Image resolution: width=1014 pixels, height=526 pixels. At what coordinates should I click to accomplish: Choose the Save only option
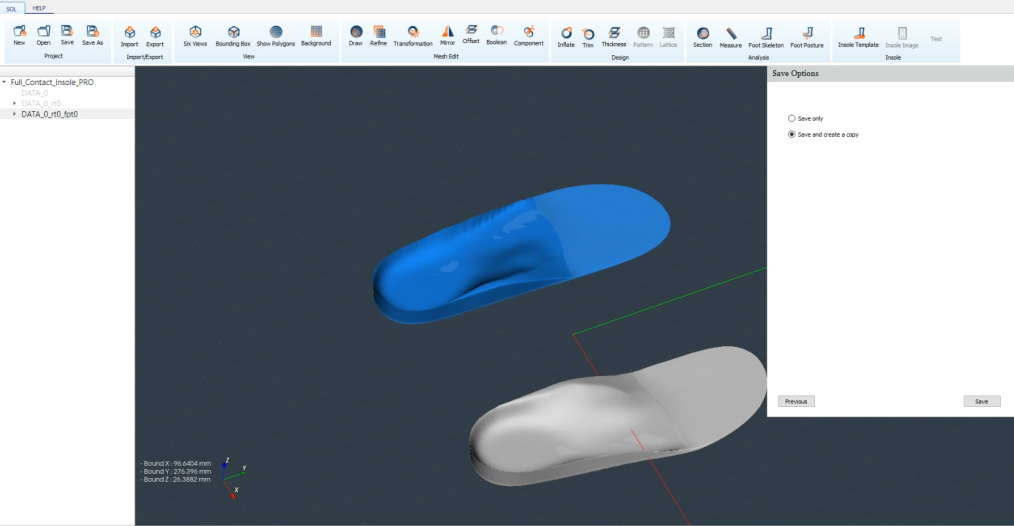click(x=792, y=119)
